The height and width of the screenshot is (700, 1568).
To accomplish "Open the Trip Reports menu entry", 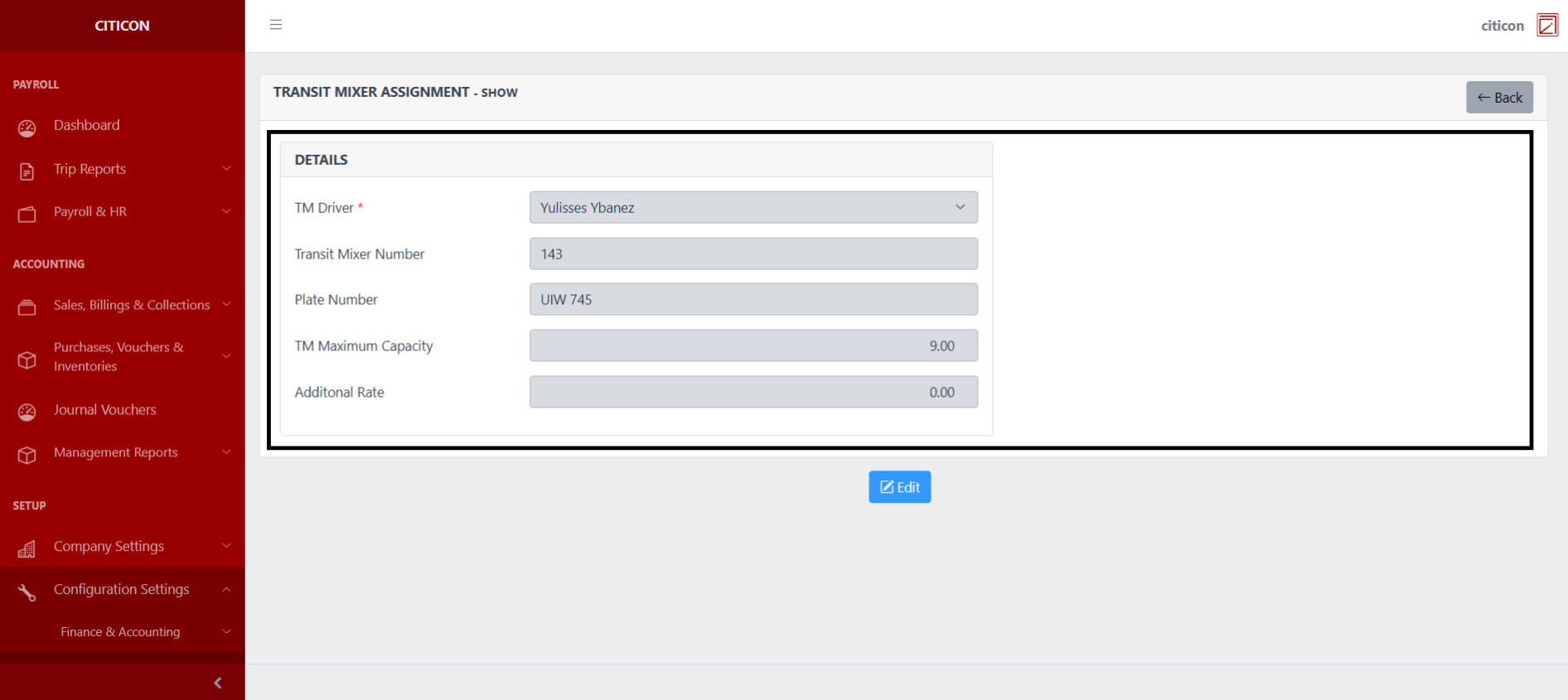I will click(90, 169).
